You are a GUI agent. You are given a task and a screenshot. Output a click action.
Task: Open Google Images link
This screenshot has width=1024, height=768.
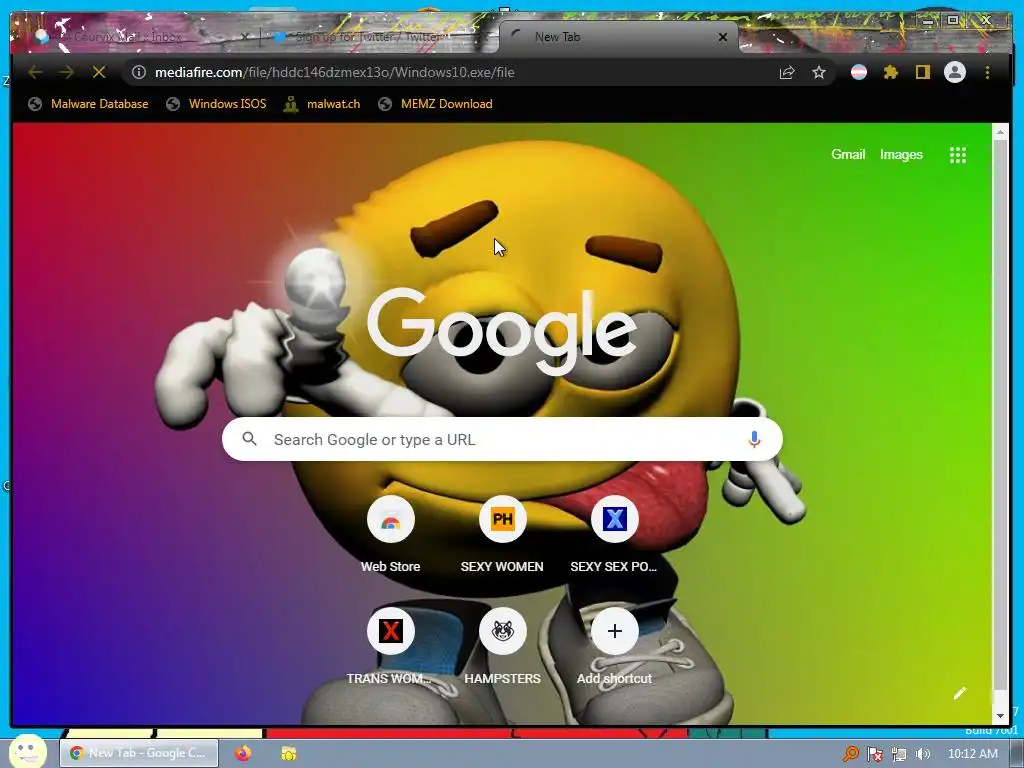click(x=901, y=155)
